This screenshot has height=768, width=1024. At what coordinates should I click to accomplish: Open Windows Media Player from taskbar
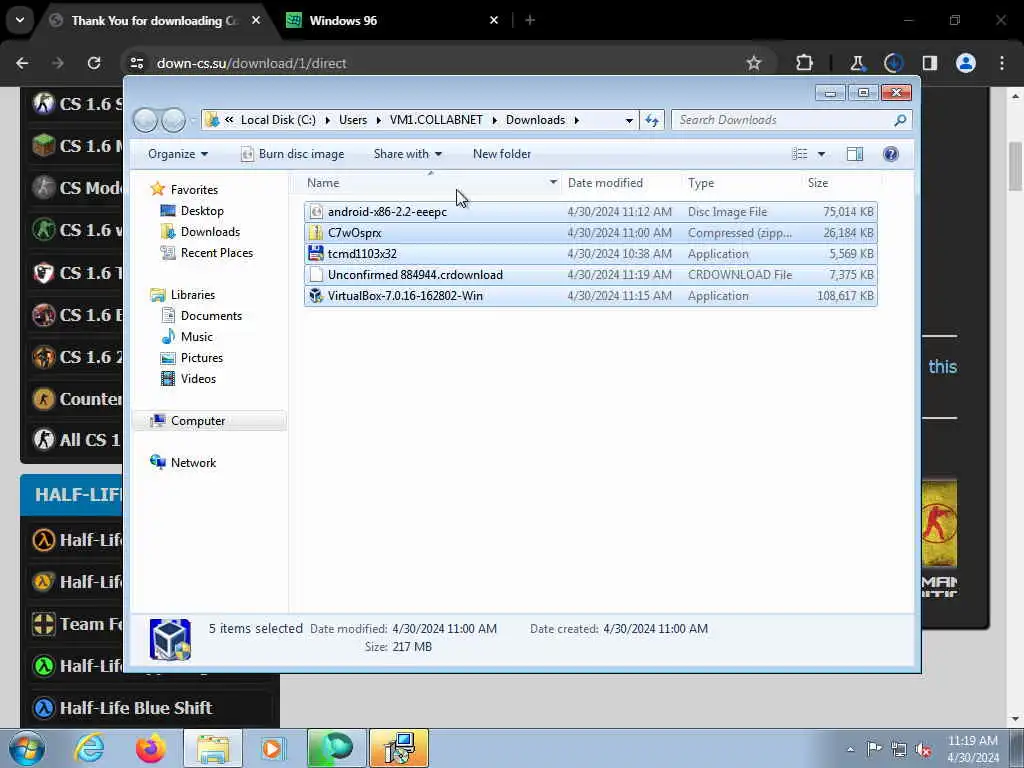tap(274, 748)
